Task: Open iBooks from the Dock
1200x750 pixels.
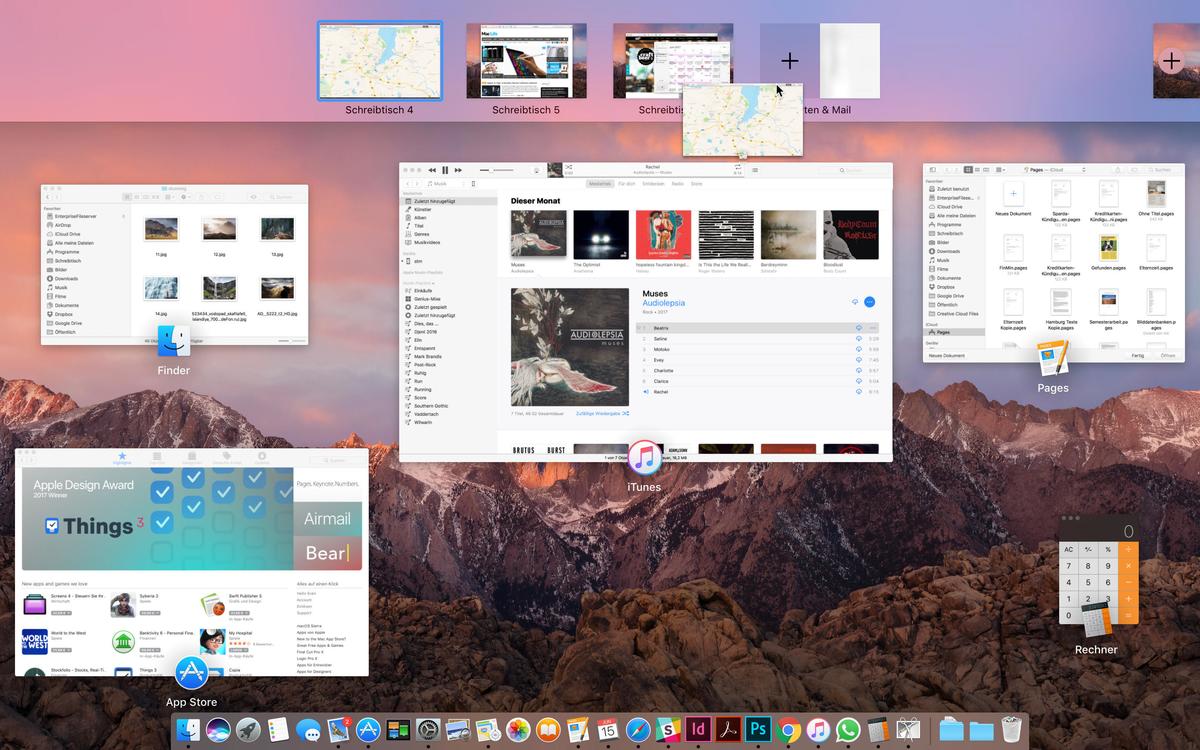Action: (x=548, y=731)
